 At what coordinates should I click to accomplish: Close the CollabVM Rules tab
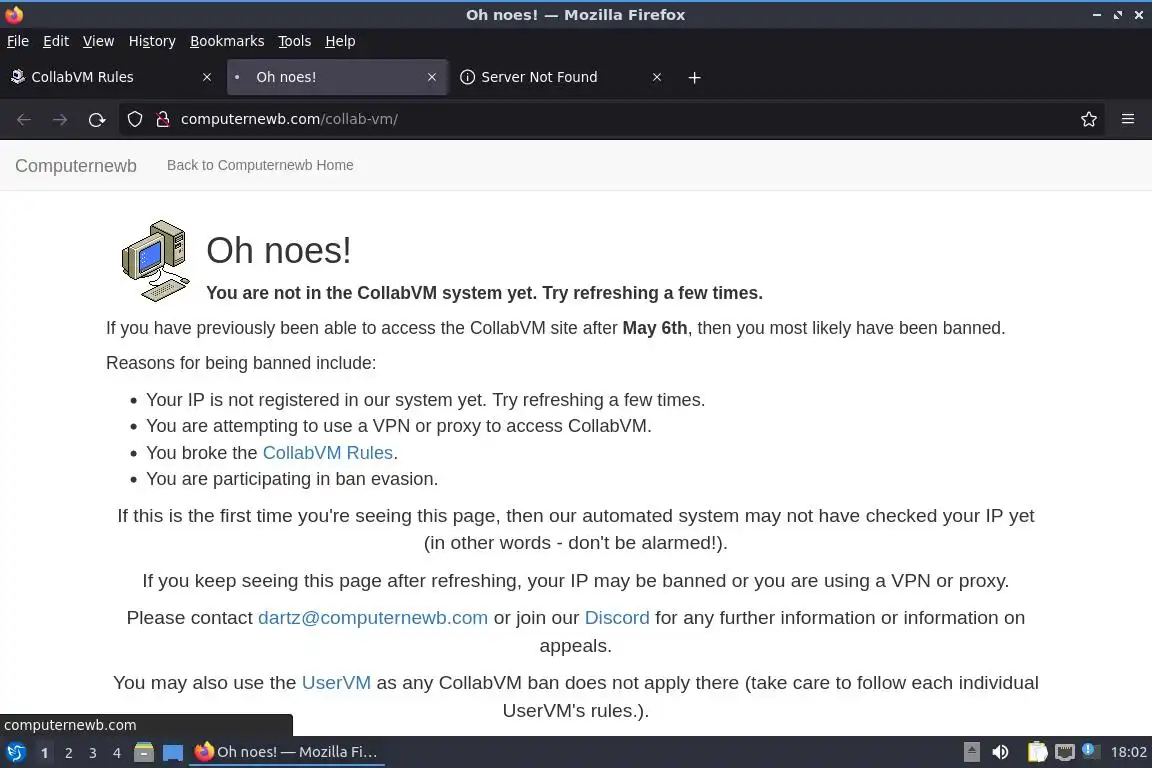click(207, 77)
